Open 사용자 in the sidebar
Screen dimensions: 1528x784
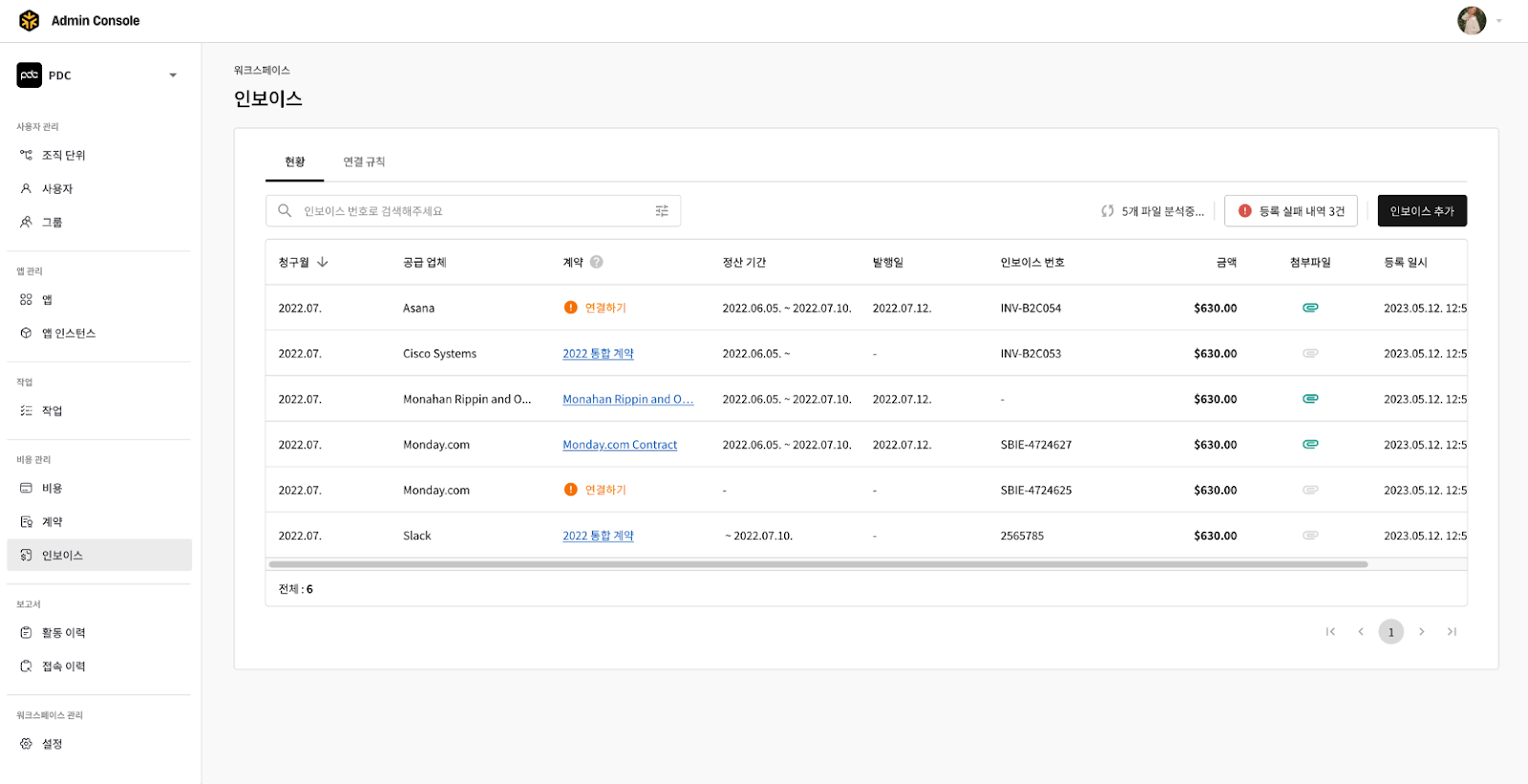point(99,188)
